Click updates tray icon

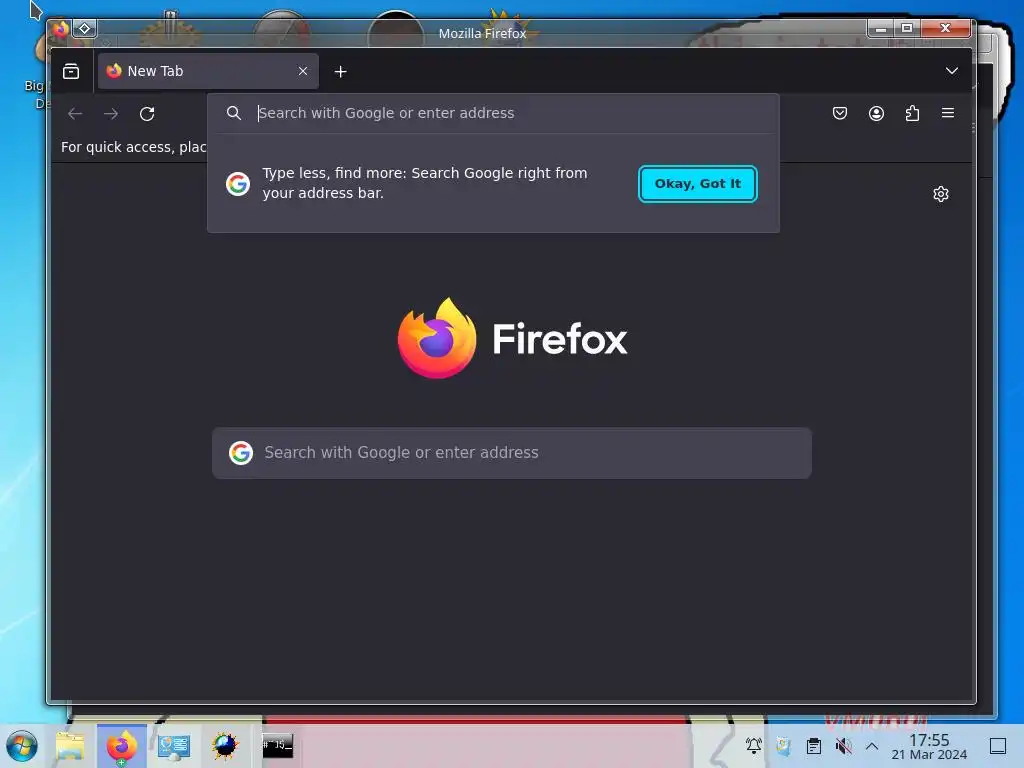tap(783, 745)
